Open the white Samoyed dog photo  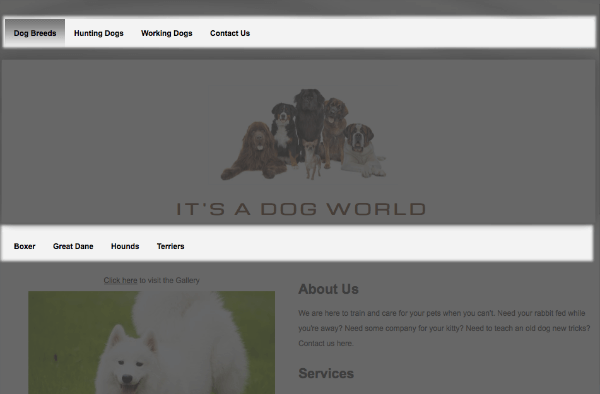point(152,342)
